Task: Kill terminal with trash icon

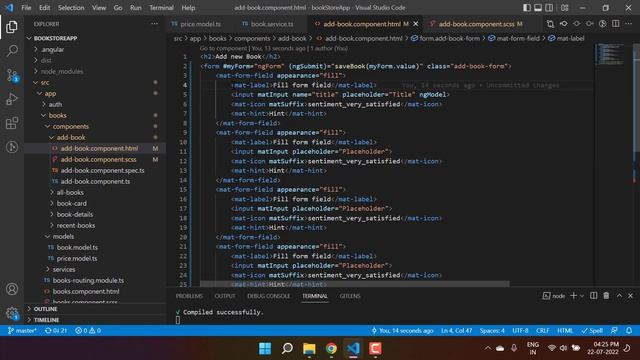Action: point(606,296)
